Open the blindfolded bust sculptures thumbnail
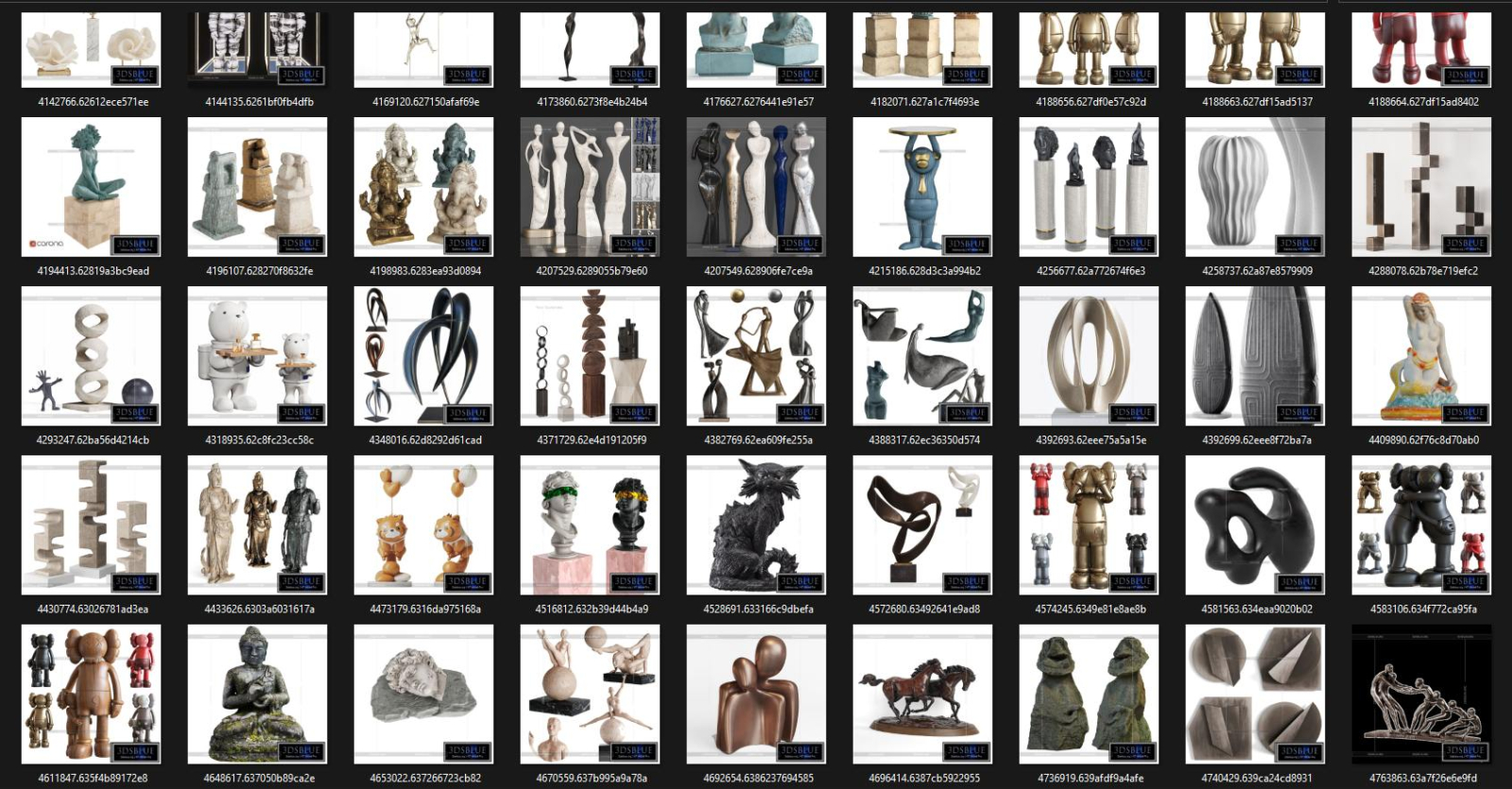 tap(590, 525)
